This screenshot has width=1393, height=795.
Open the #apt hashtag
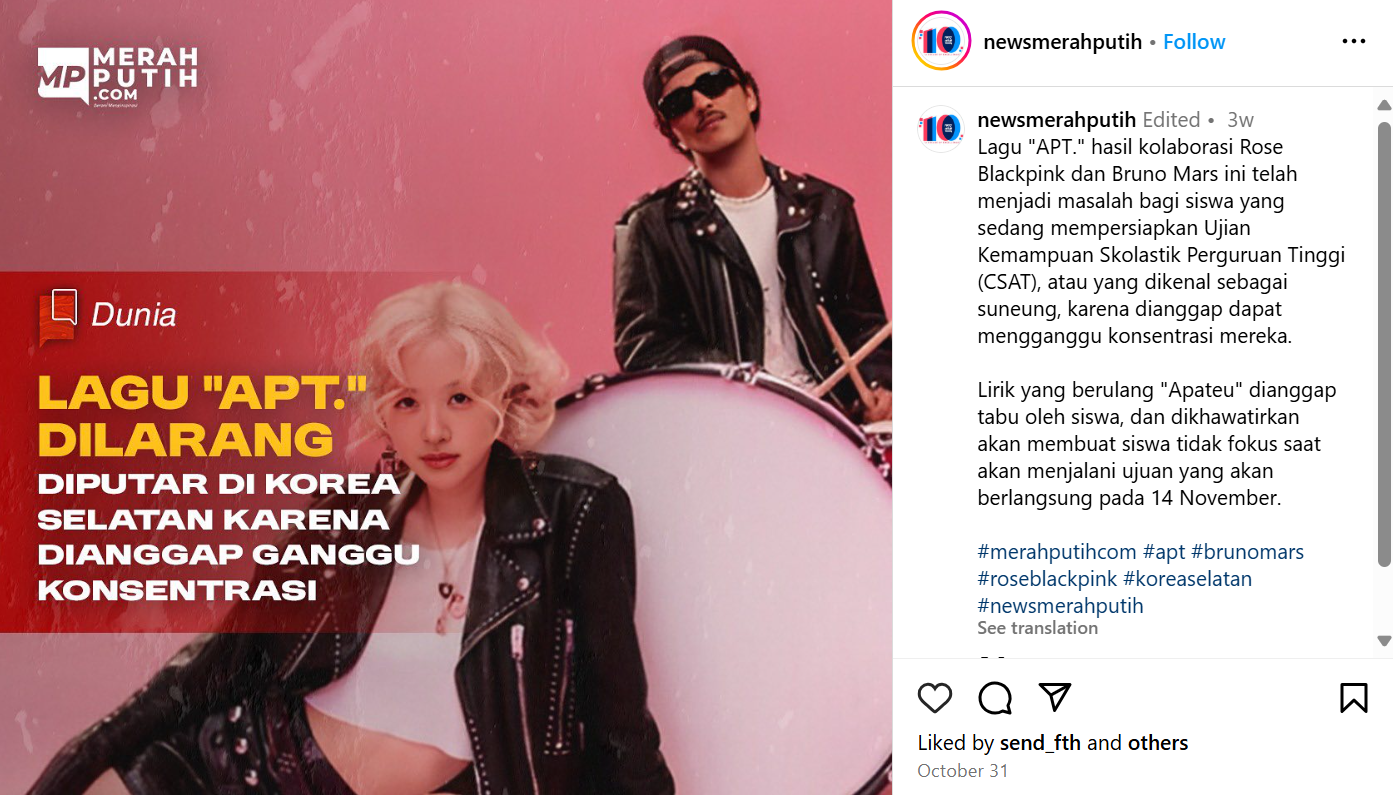(1164, 552)
